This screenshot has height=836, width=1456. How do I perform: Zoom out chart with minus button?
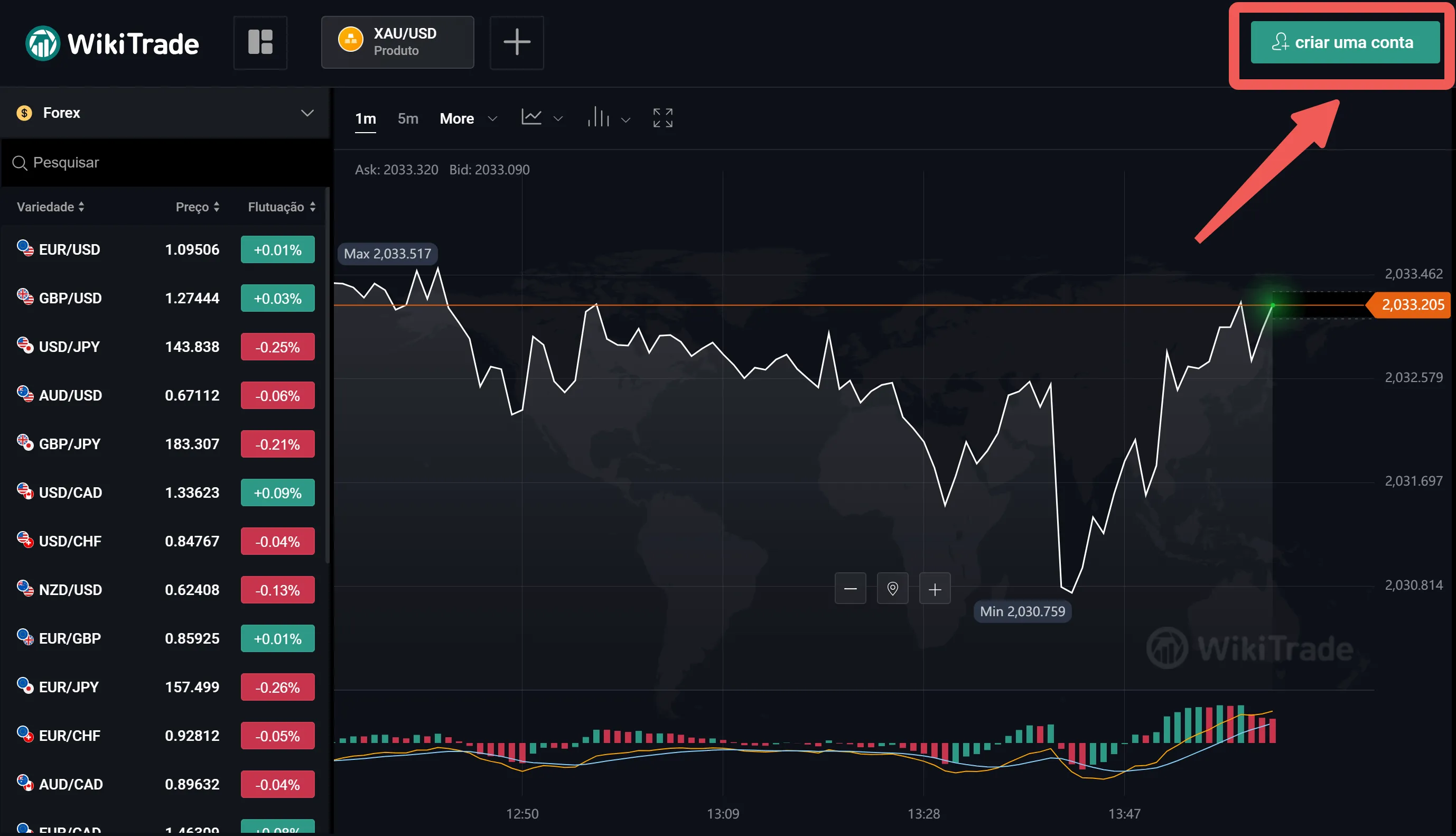point(850,589)
